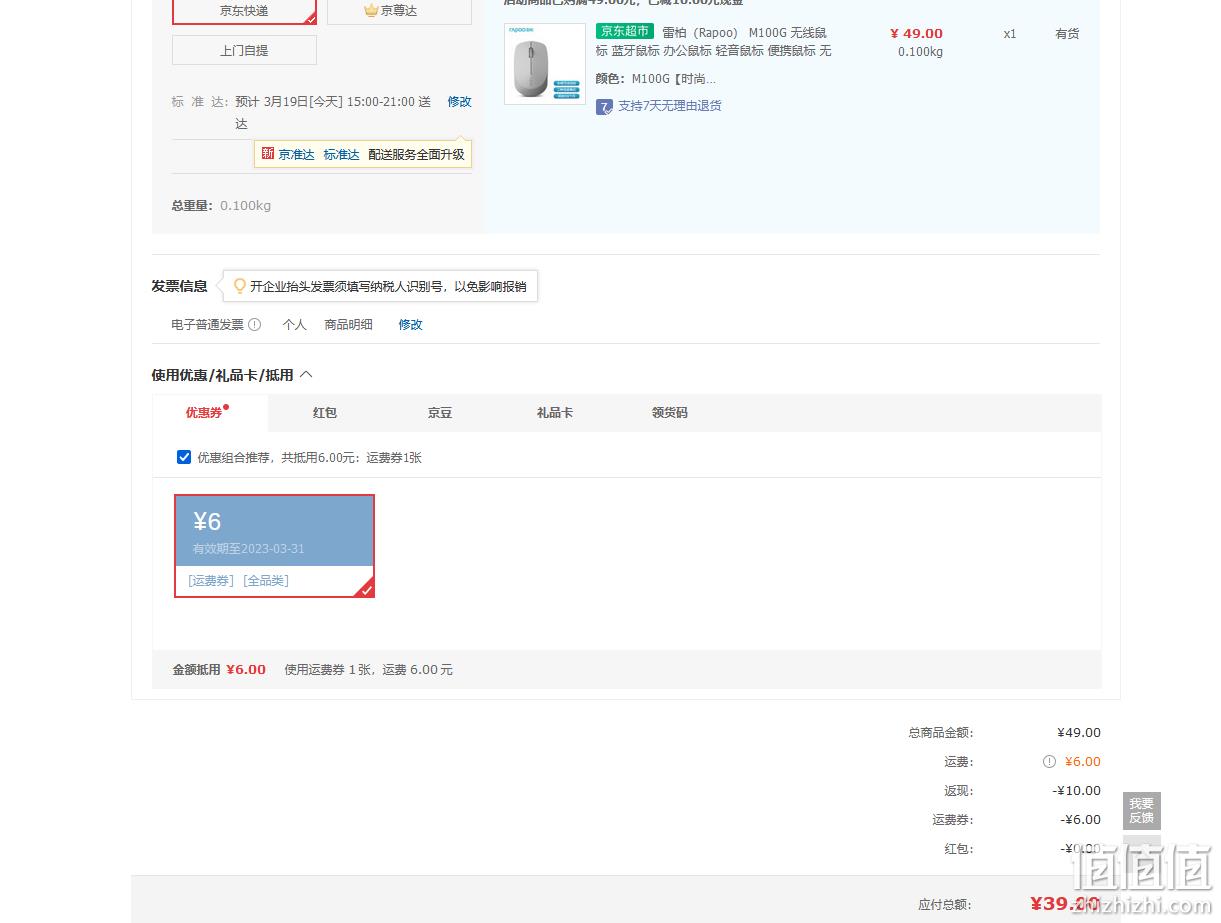The image size is (1221, 923).
Task: Switch to 京豆 tab
Action: (x=439, y=413)
